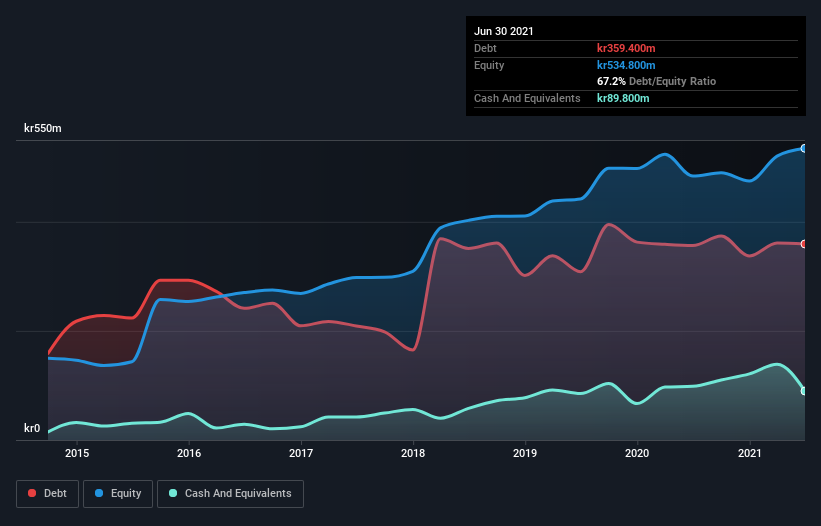Click the 2017 x-axis label
Viewport: 821px width, 526px height.
click(301, 453)
